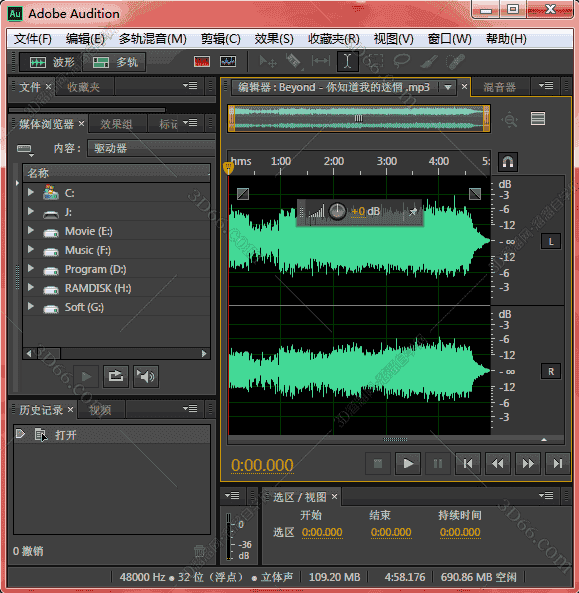Click the overview navigator center grip
579x593 pixels.
[x=358, y=118]
